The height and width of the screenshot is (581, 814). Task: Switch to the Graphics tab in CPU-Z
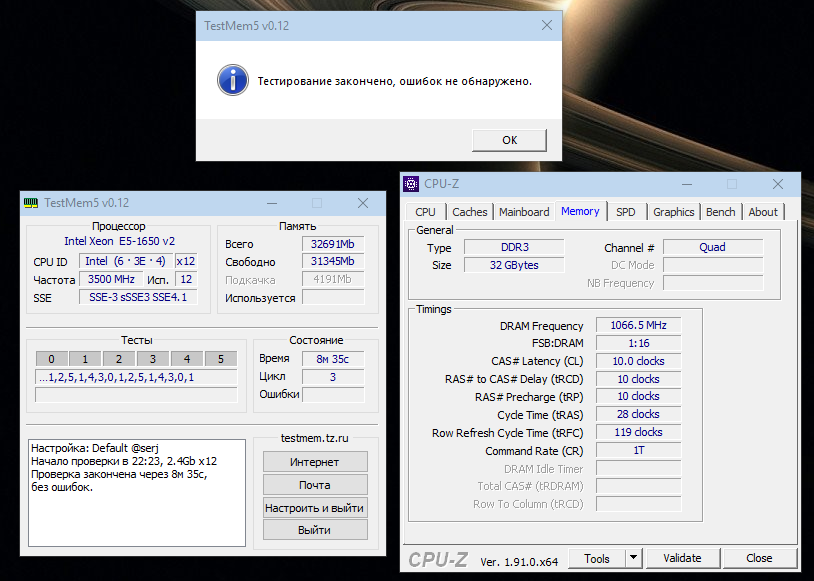click(673, 212)
